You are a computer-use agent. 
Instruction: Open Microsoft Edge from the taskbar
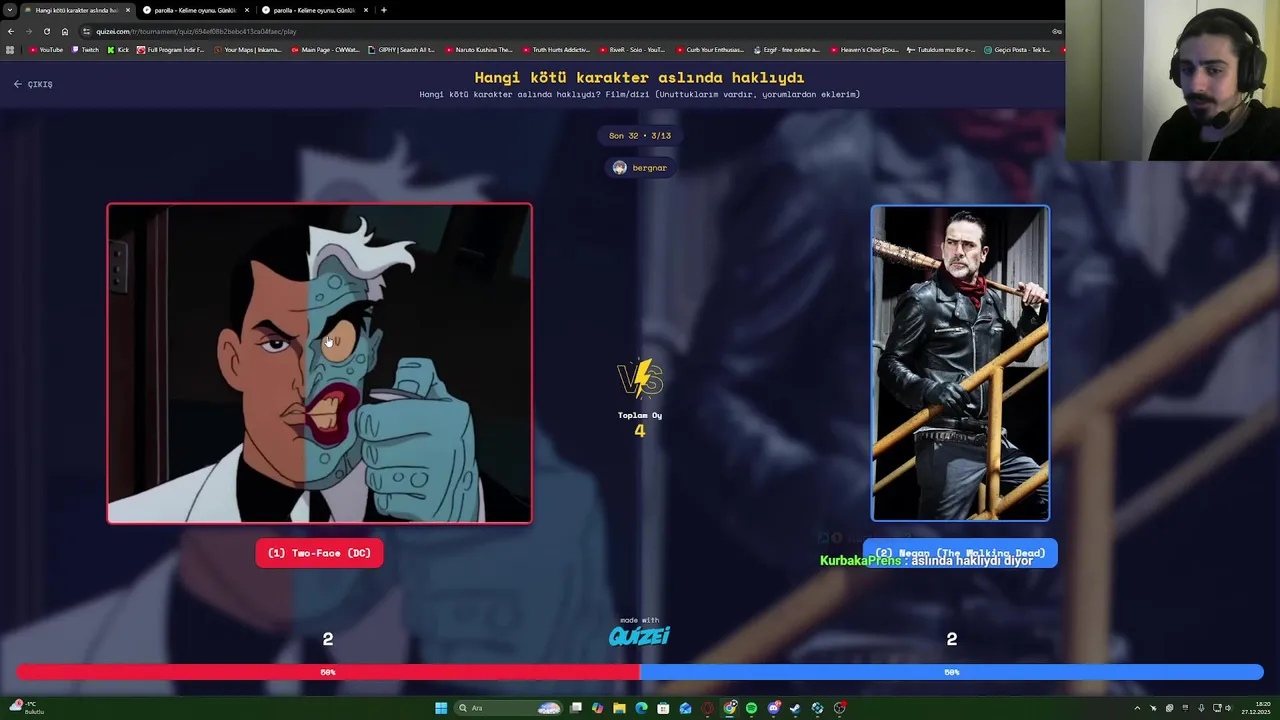point(641,708)
